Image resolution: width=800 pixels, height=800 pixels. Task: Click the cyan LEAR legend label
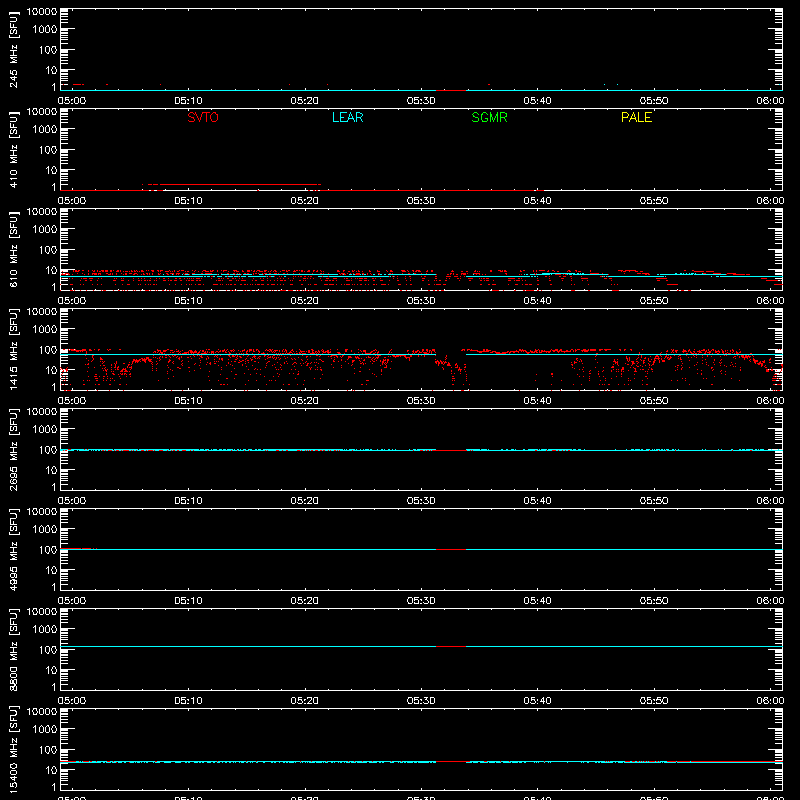tap(347, 117)
